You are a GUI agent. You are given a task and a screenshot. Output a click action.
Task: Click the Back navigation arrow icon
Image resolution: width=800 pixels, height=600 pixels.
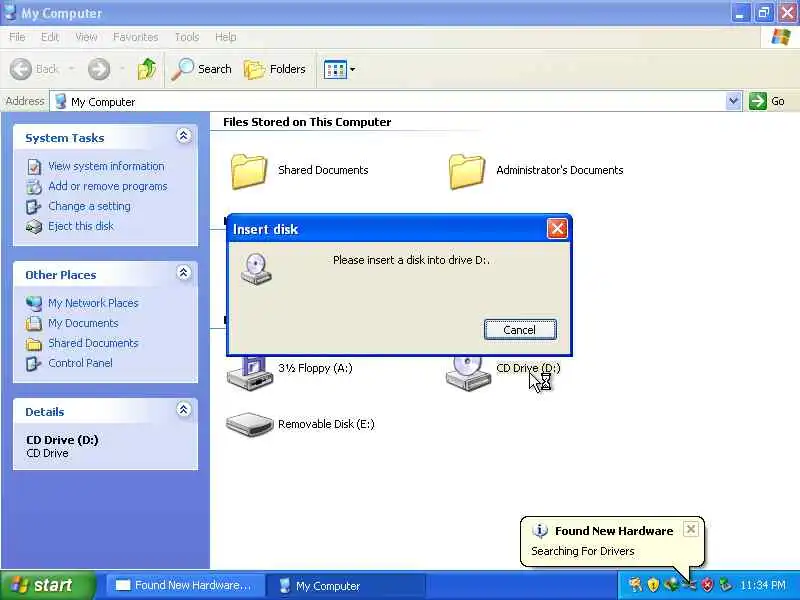[x=21, y=69]
